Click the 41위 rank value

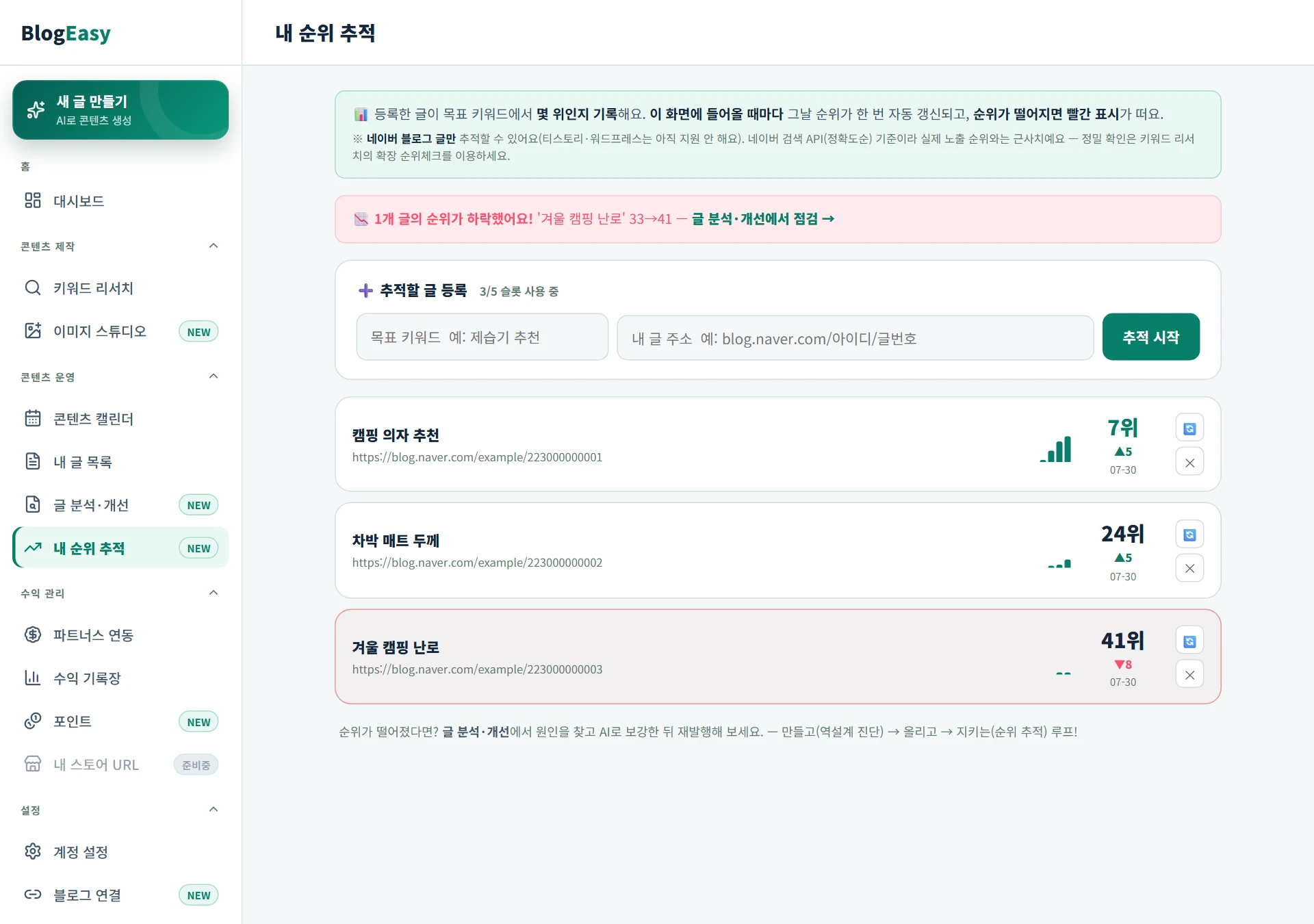tap(1122, 641)
